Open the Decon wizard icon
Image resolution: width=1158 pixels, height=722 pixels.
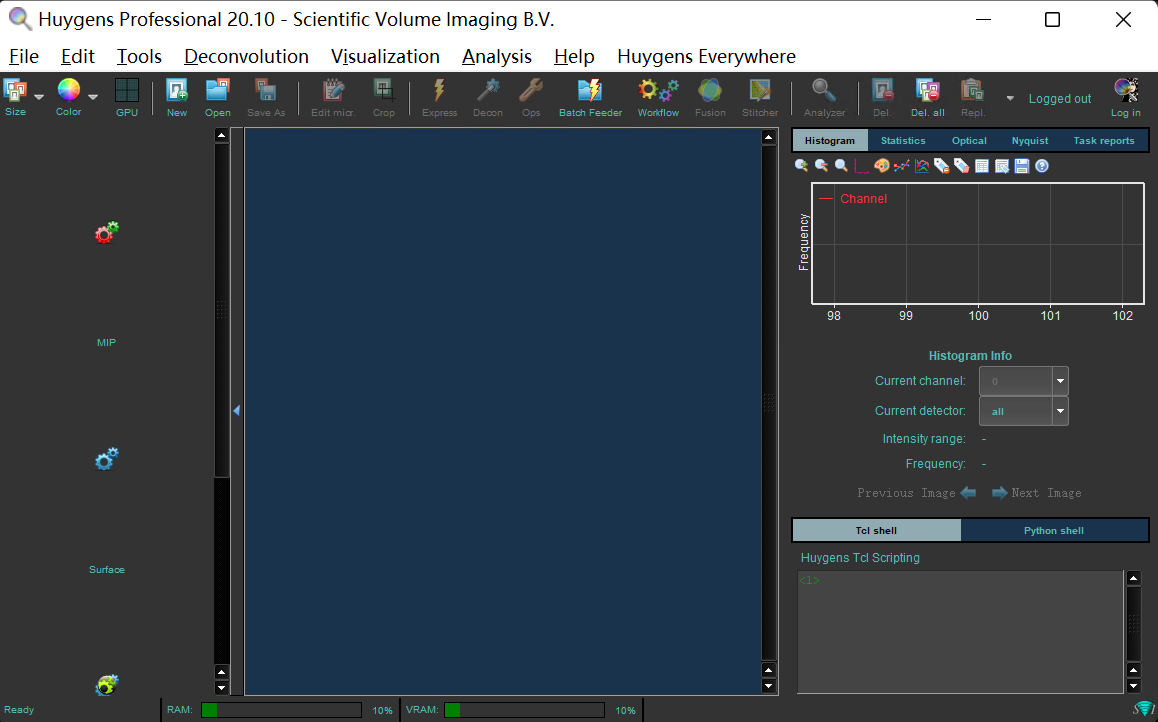click(488, 90)
